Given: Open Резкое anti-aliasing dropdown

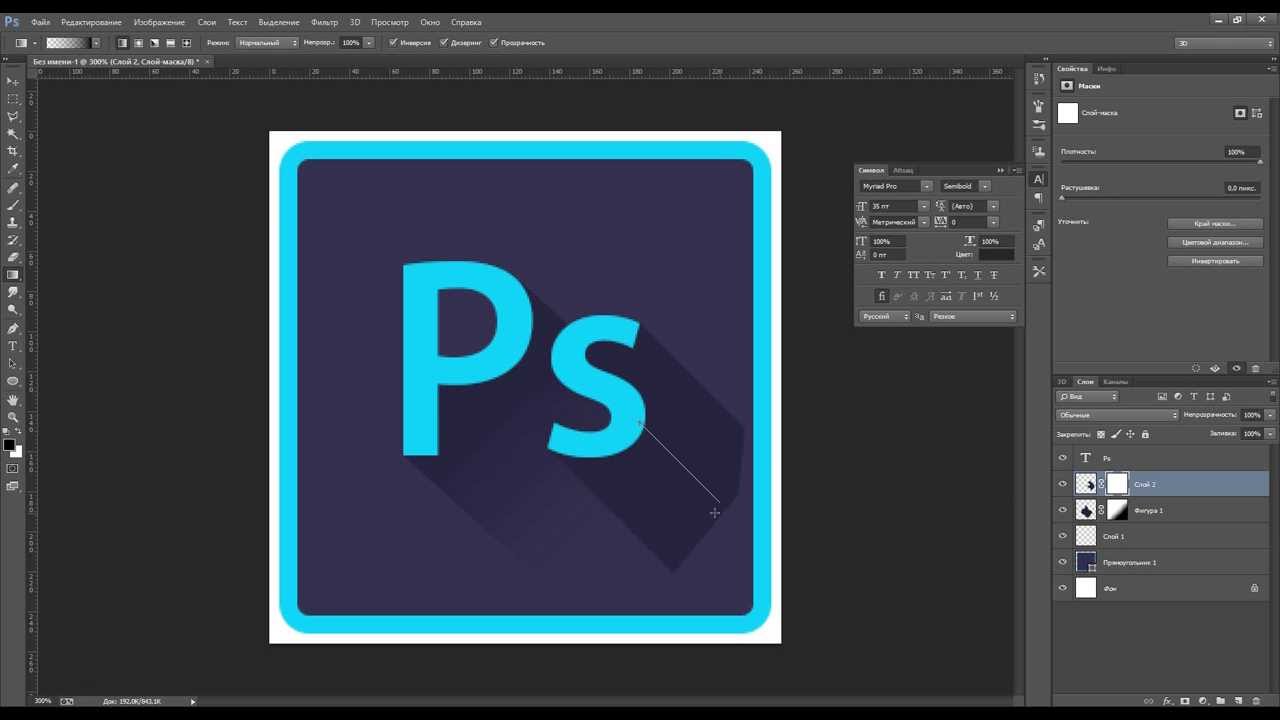Looking at the screenshot, I should click(973, 316).
